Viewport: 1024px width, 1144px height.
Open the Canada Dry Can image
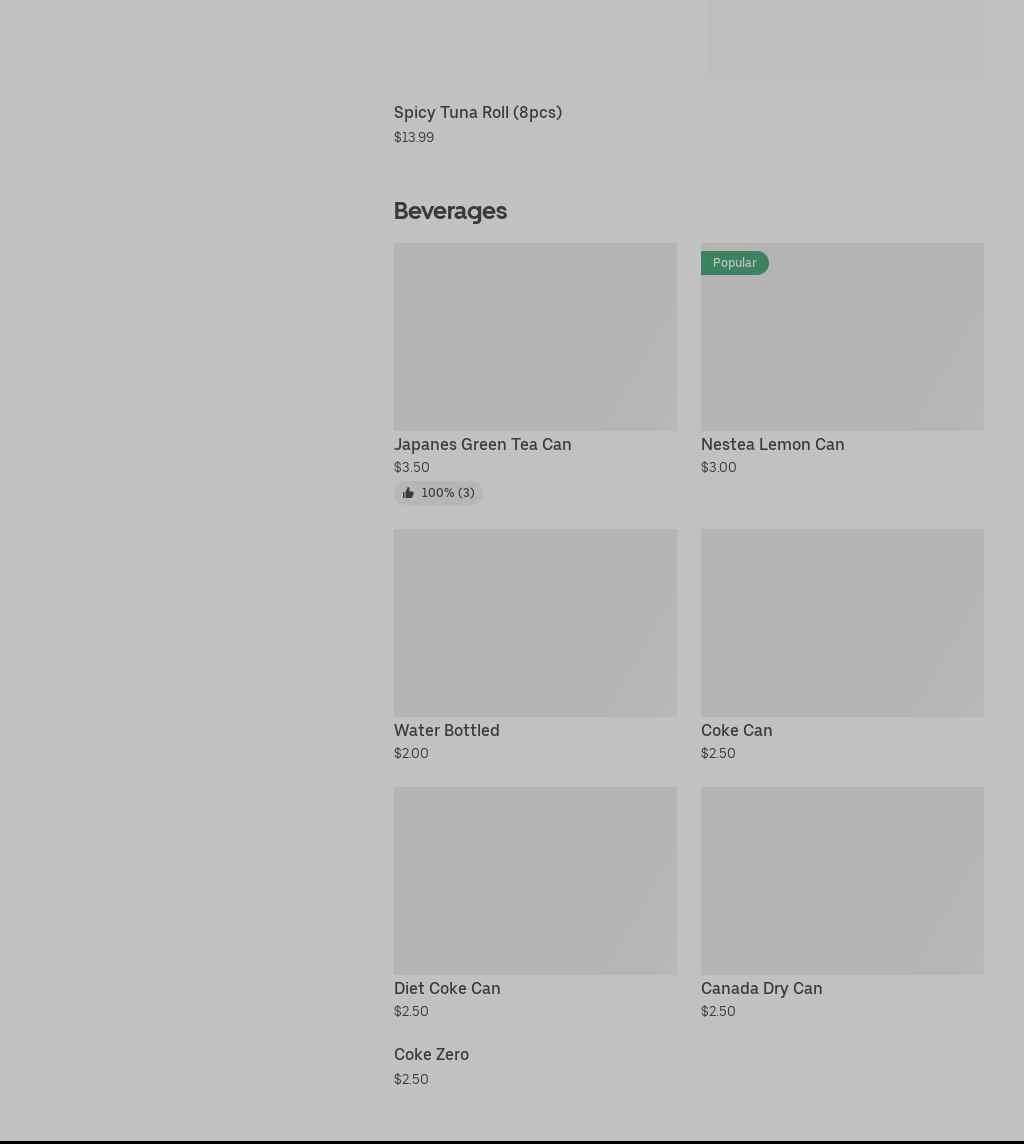click(842, 880)
